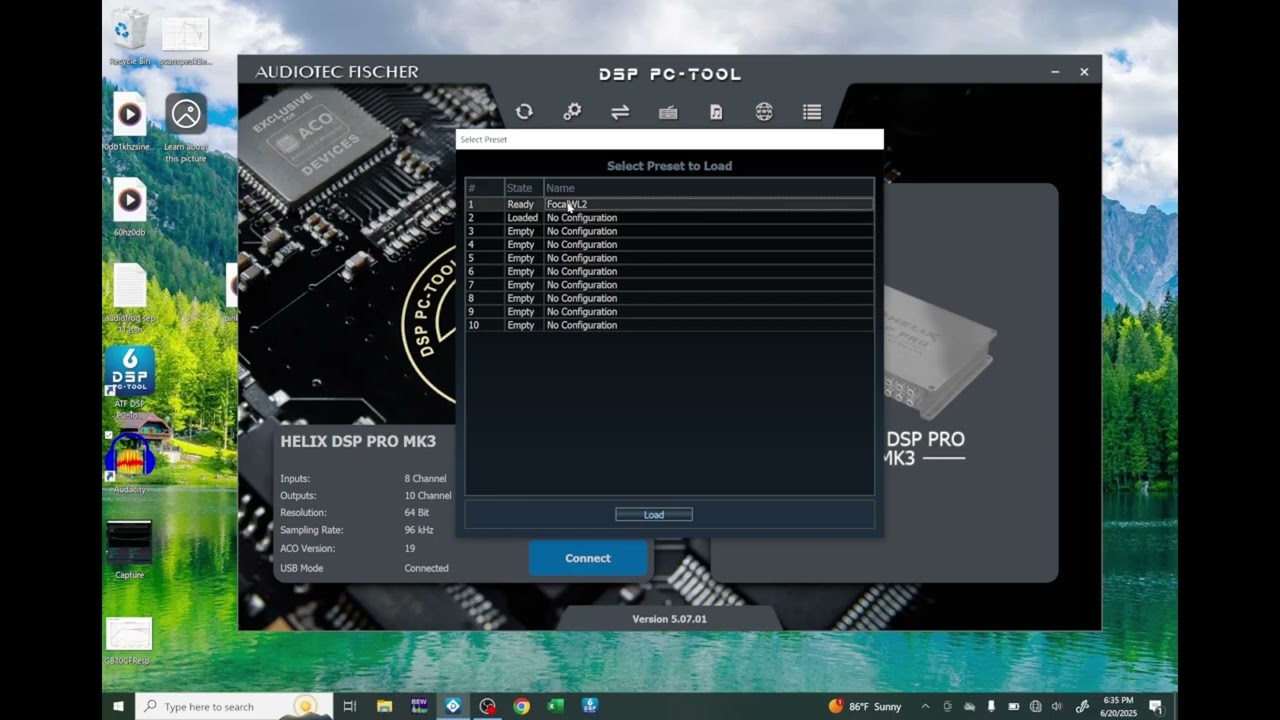Image resolution: width=1280 pixels, height=720 pixels.
Task: Select empty preset row 6
Action: point(669,271)
